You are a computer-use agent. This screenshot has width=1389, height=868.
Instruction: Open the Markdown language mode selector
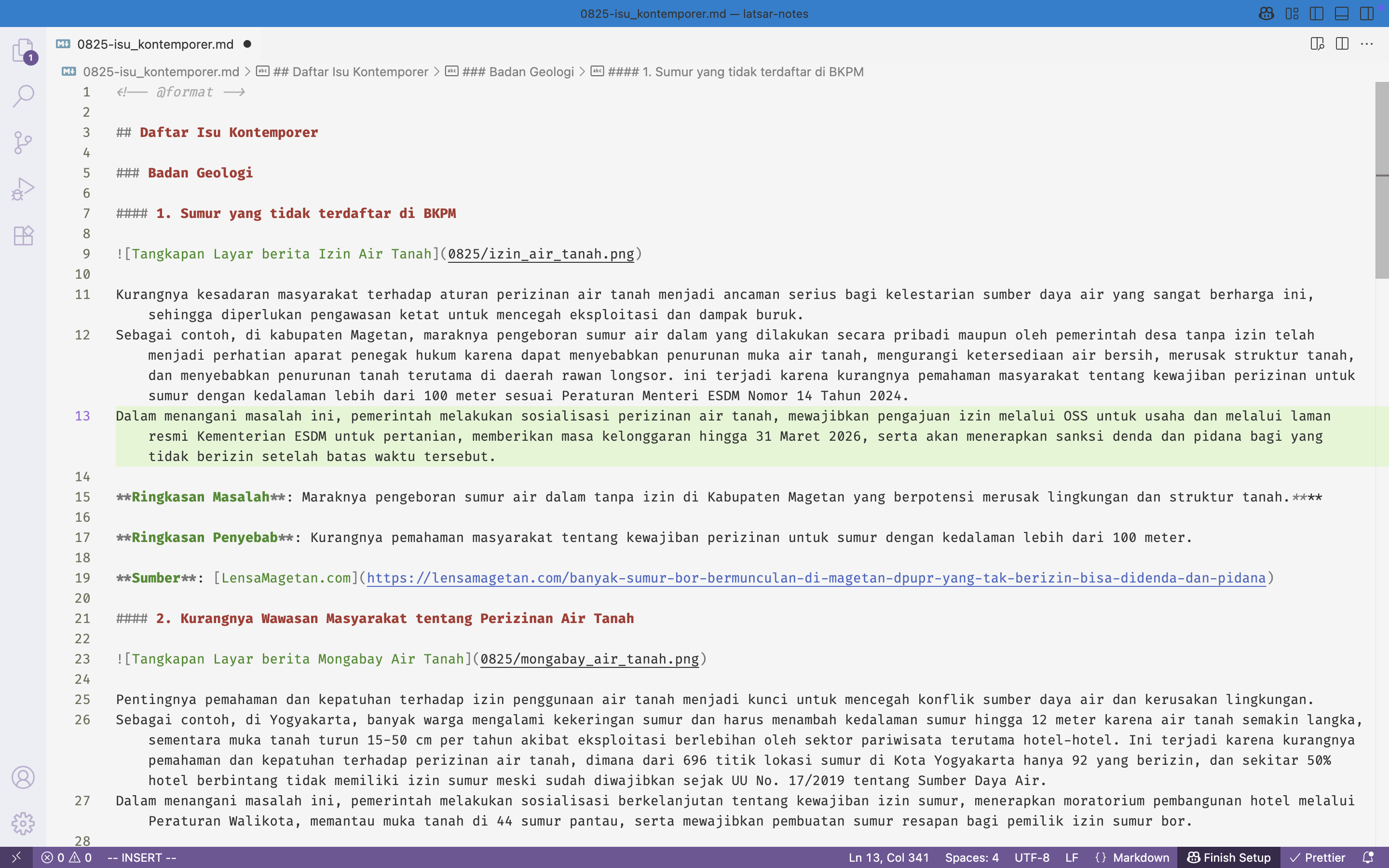click(x=1141, y=857)
